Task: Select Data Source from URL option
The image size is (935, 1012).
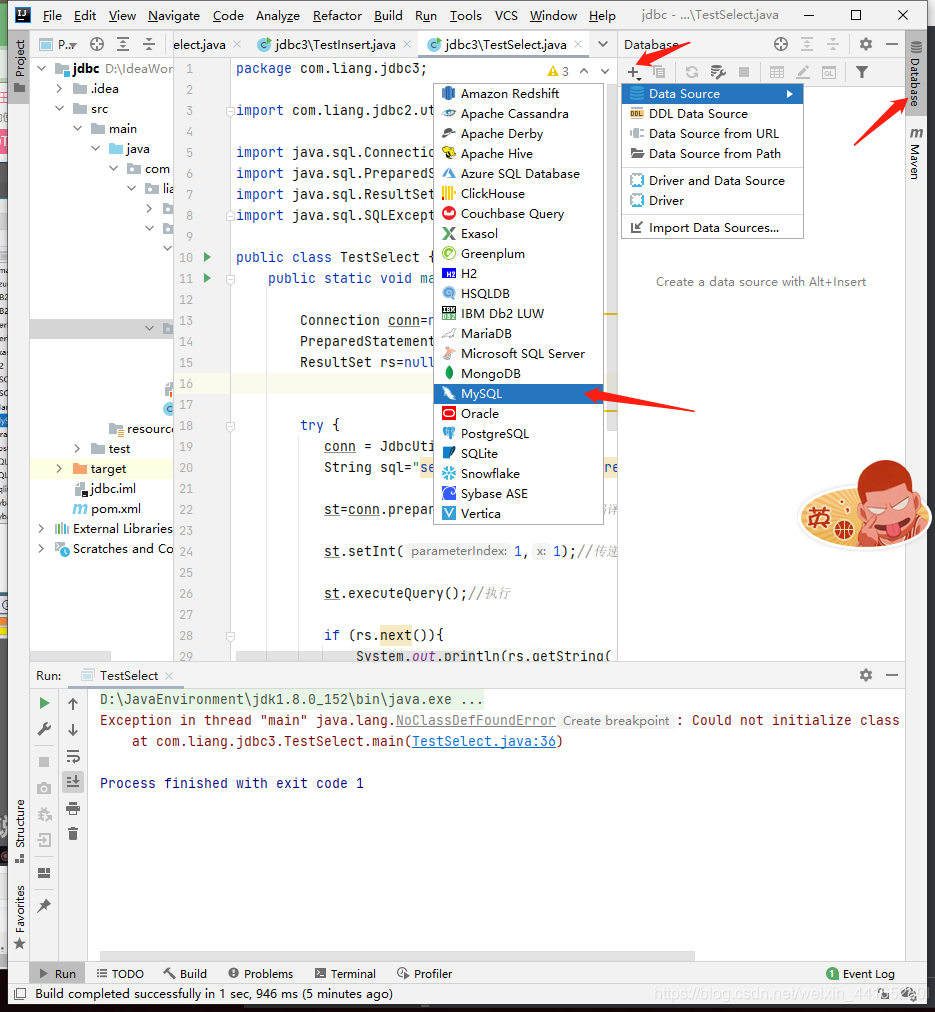Action: [x=712, y=134]
